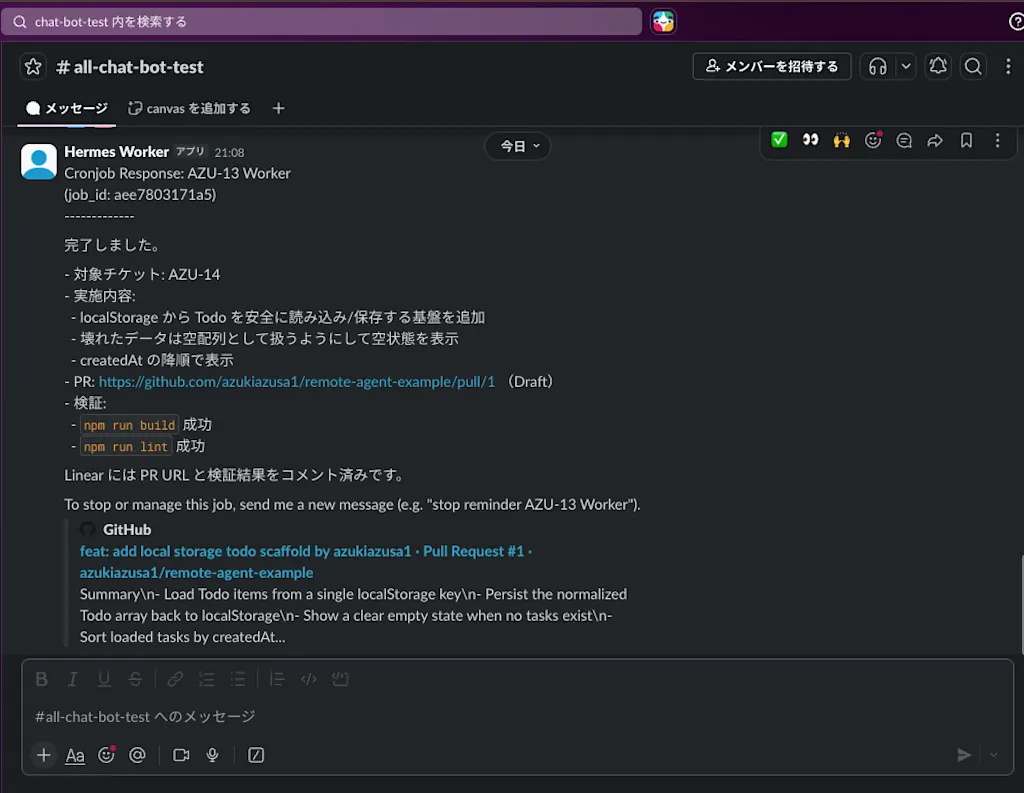This screenshot has height=793, width=1024.
Task: Toggle strikethrough formatting in composer
Action: tap(135, 679)
